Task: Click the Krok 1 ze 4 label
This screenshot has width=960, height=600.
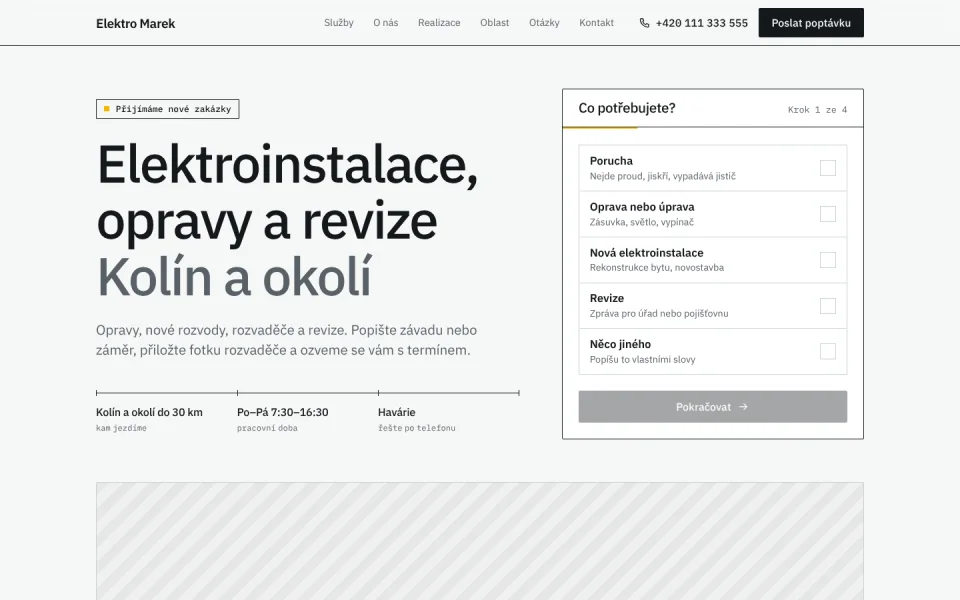Action: [817, 110]
